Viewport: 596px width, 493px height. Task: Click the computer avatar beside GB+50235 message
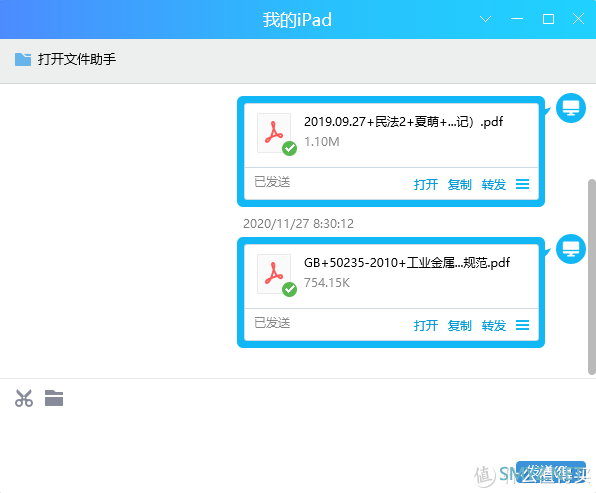(571, 249)
